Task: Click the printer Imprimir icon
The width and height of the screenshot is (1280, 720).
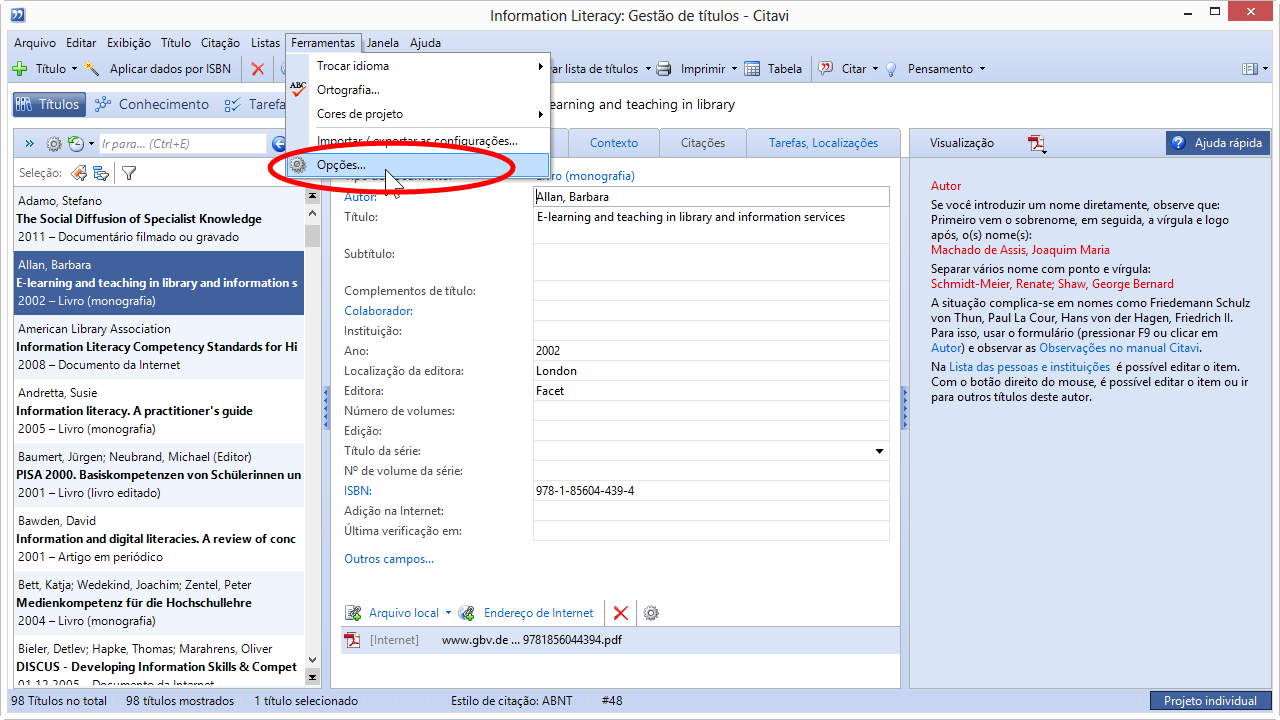Action: (664, 69)
